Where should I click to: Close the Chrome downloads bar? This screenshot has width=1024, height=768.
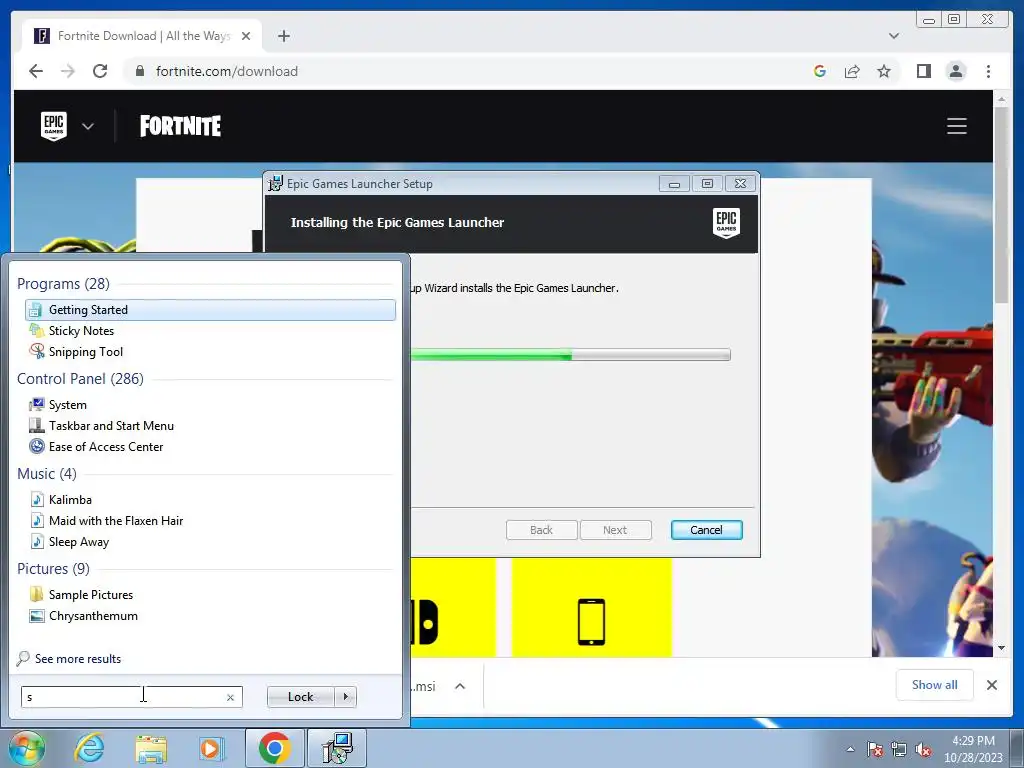991,684
